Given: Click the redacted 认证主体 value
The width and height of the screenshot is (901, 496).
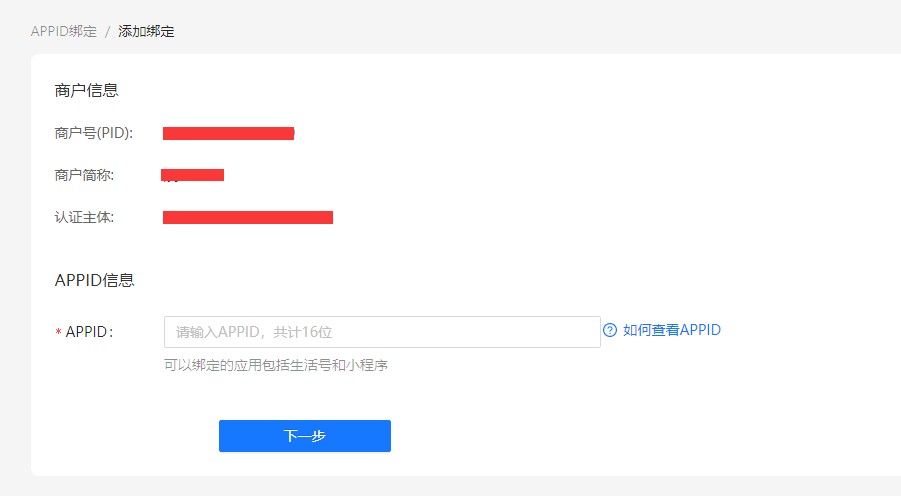Looking at the screenshot, I should [247, 217].
